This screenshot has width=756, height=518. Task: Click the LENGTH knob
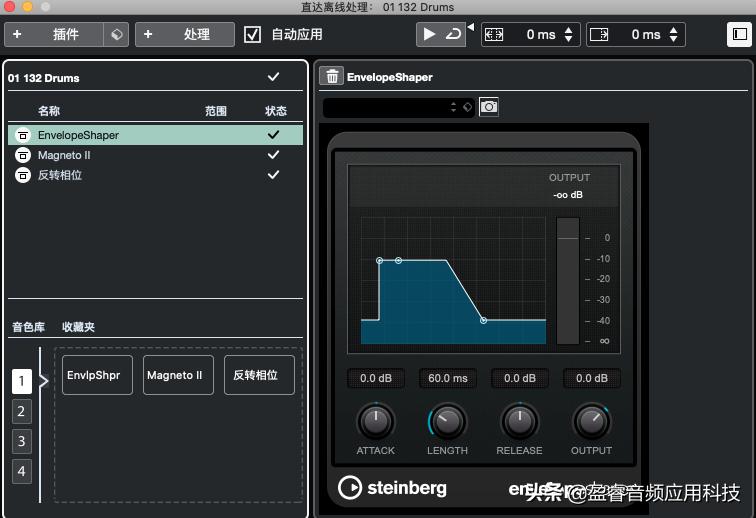click(x=448, y=422)
